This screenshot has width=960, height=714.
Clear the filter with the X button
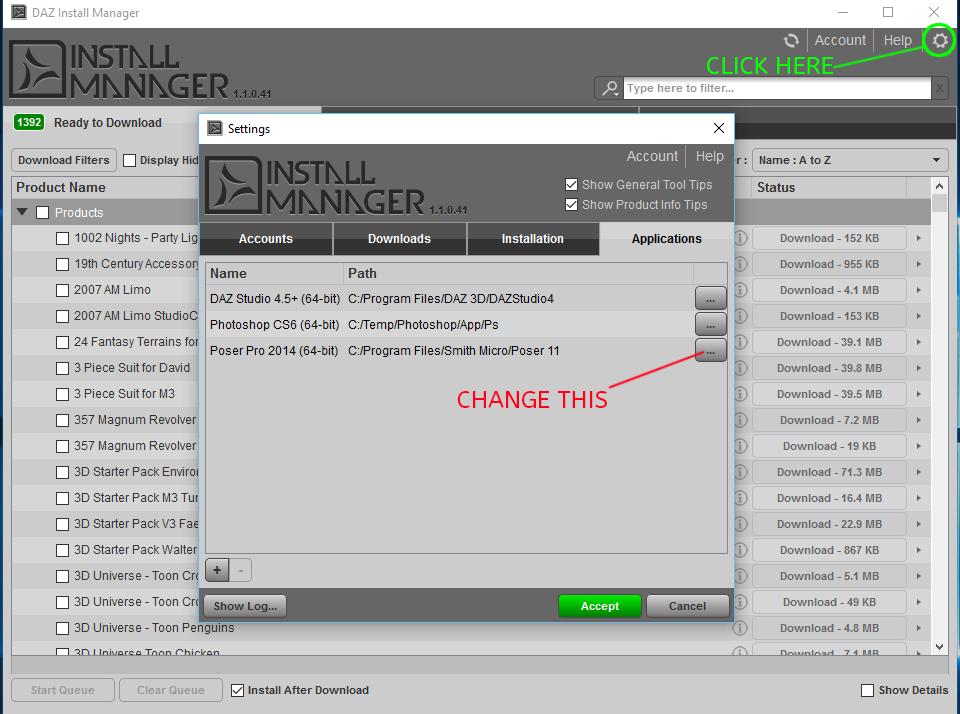pyautogui.click(x=939, y=88)
